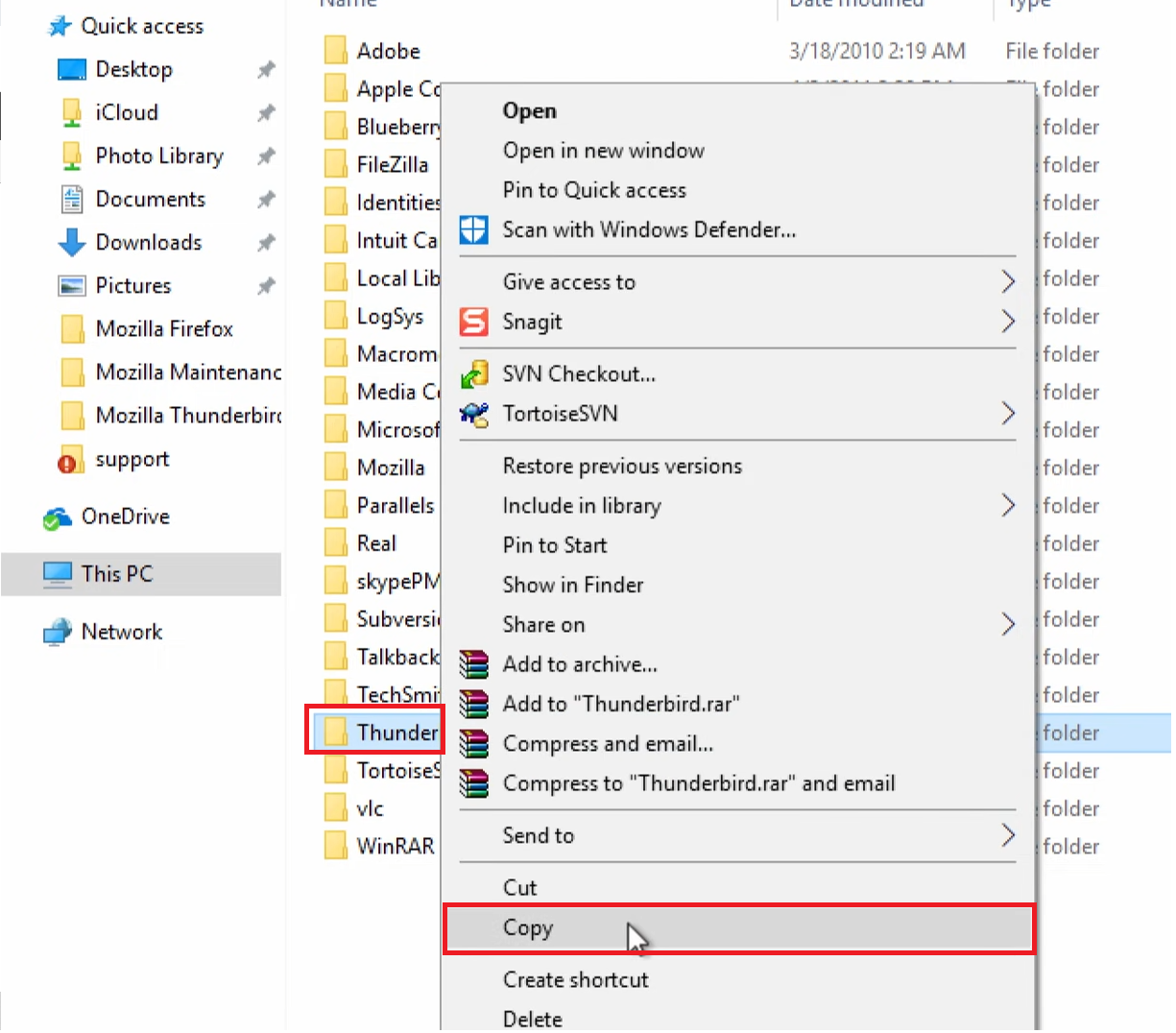Click Adobe's date 3/18/2010 2:19 AM
This screenshot has height=1033, width=1176.
point(877,51)
